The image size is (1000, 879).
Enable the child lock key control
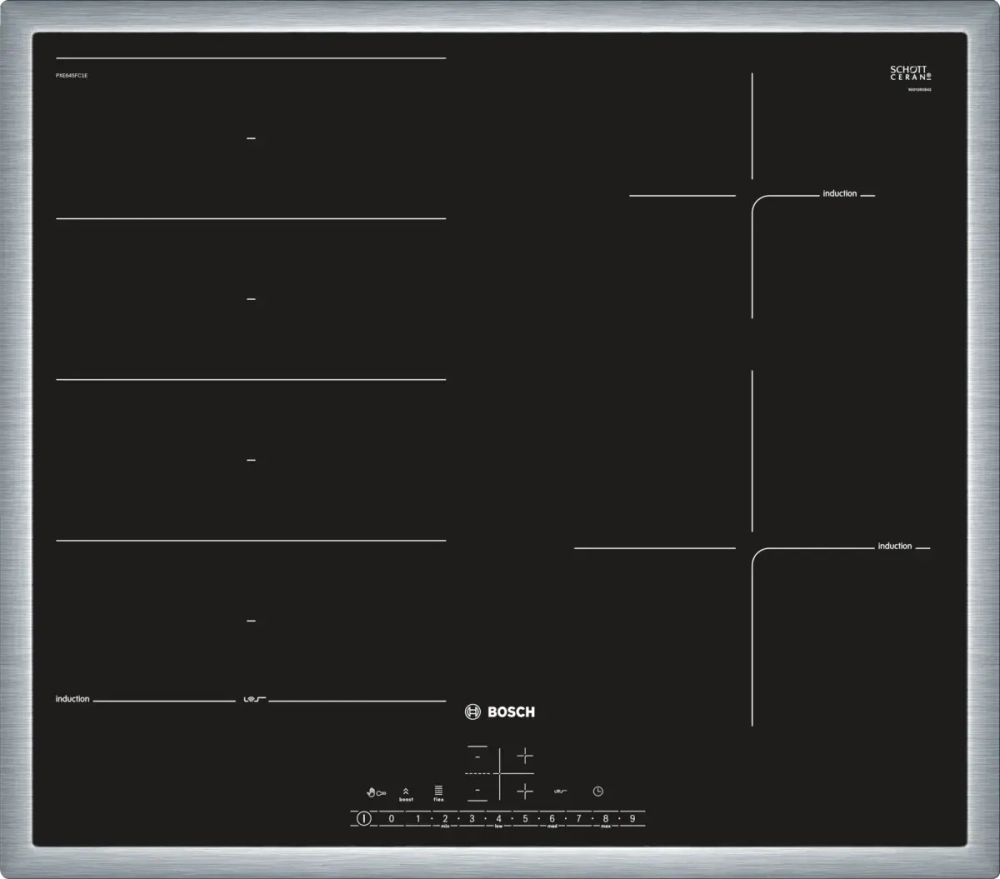point(374,791)
